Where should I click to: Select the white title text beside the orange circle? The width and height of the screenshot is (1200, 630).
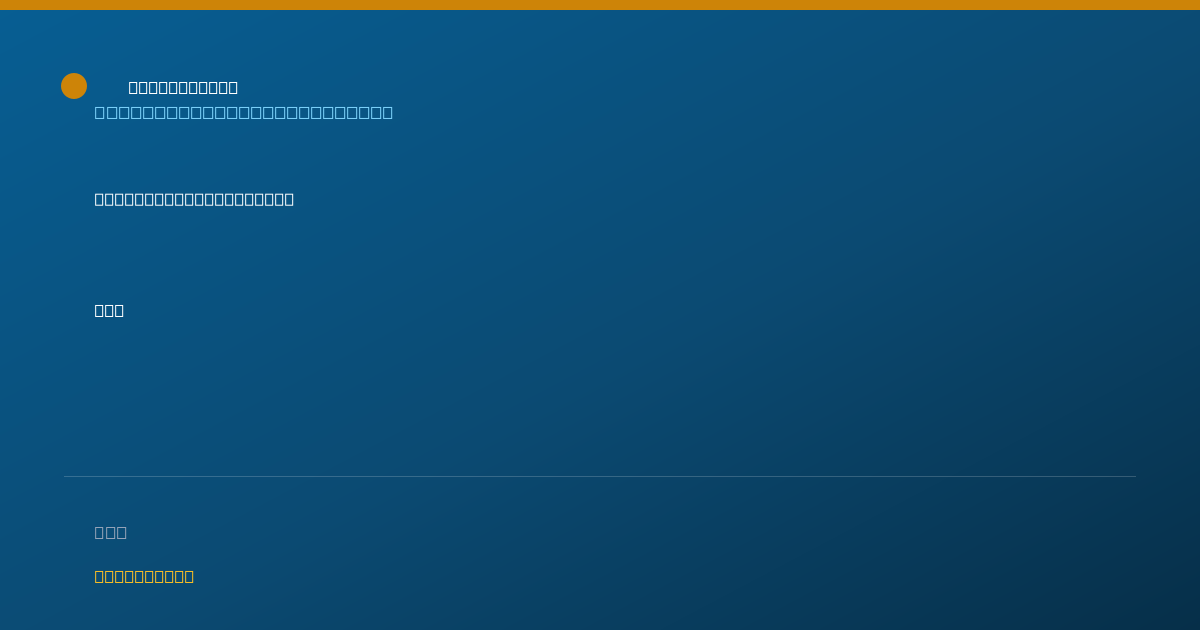click(183, 87)
